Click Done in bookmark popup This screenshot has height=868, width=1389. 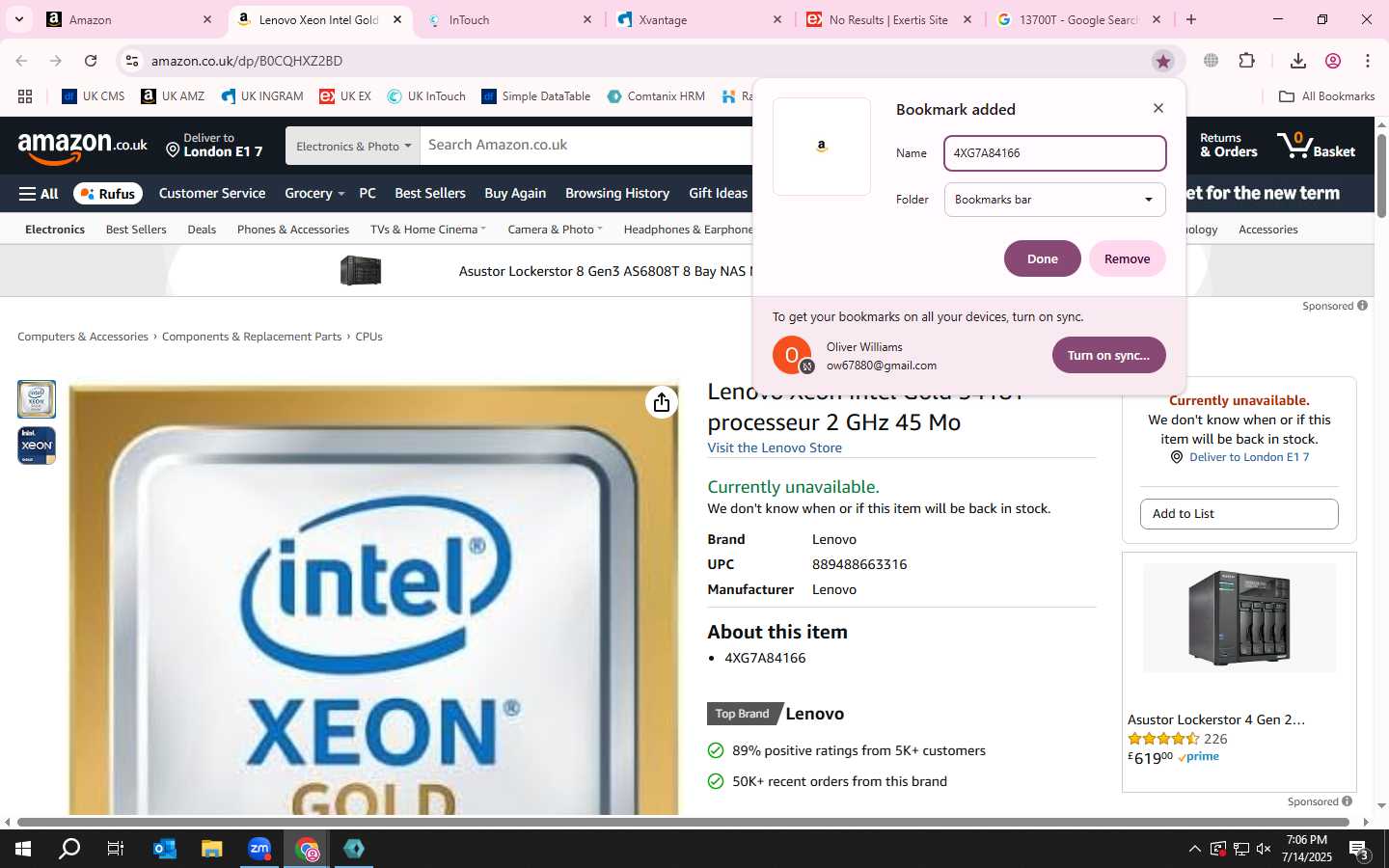[x=1042, y=258]
